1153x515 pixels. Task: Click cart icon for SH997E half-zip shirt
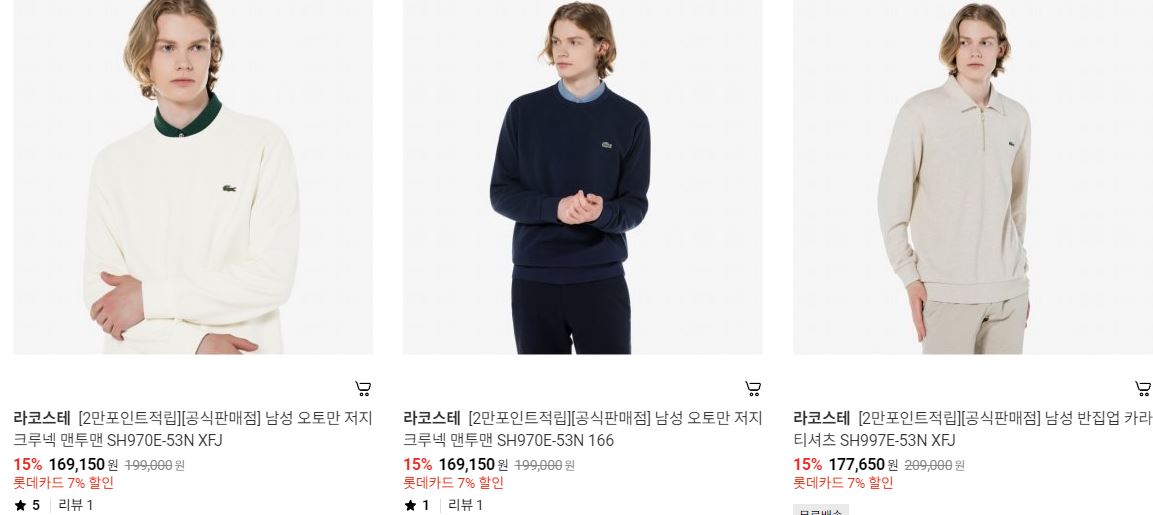click(1142, 388)
